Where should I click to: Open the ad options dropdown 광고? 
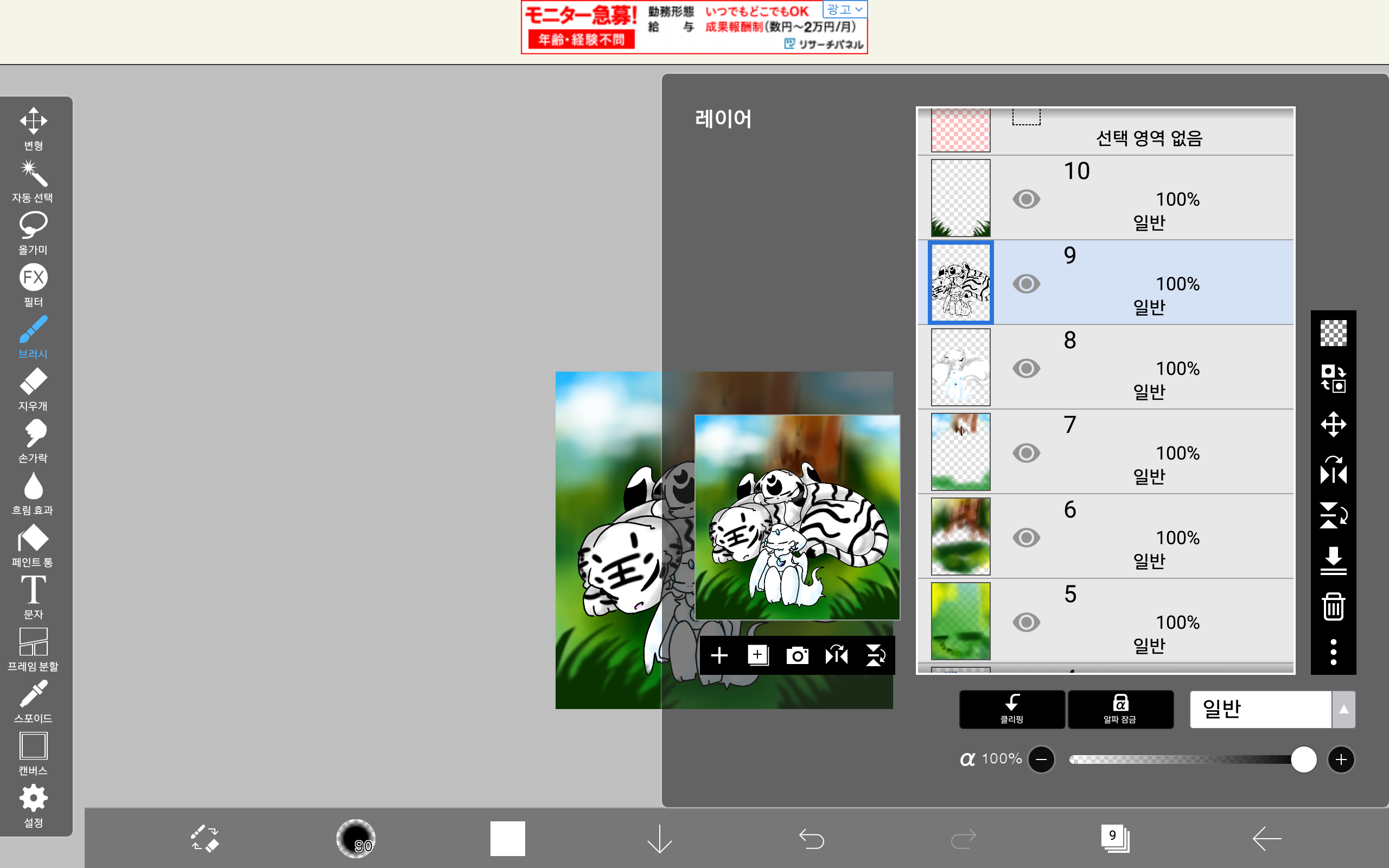pyautogui.click(x=844, y=9)
